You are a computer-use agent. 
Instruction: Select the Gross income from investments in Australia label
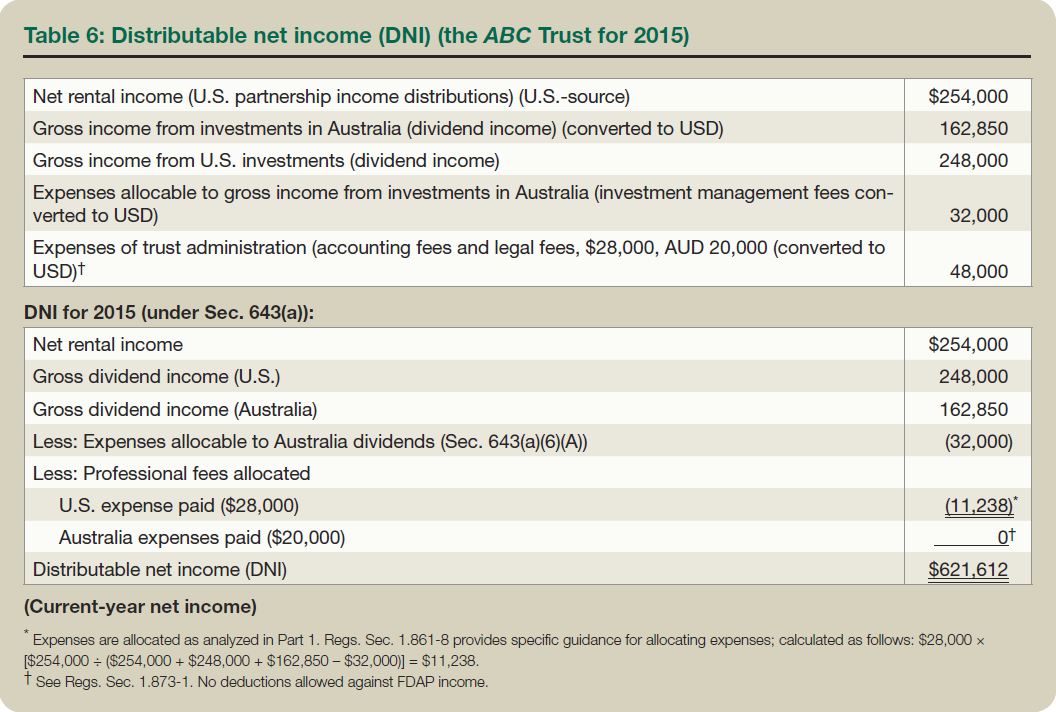(378, 129)
